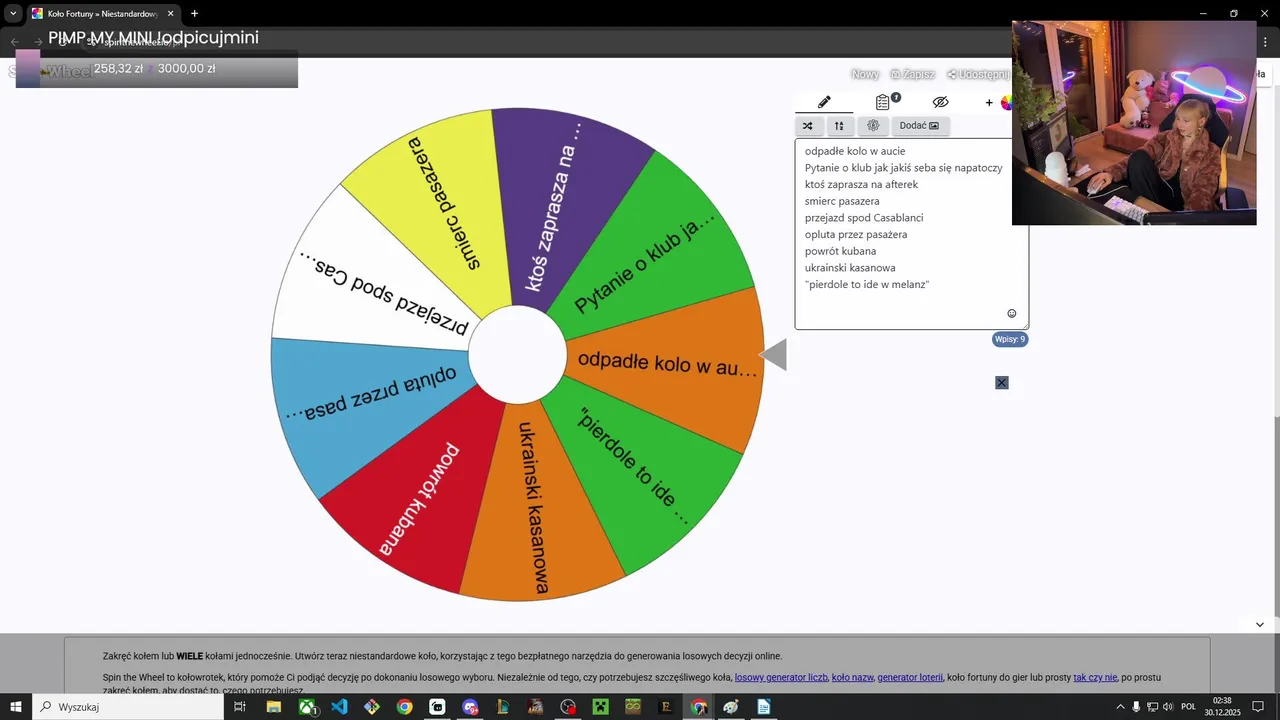Open Task View on the taskbar
This screenshot has height=720, width=1280.
tap(240, 707)
